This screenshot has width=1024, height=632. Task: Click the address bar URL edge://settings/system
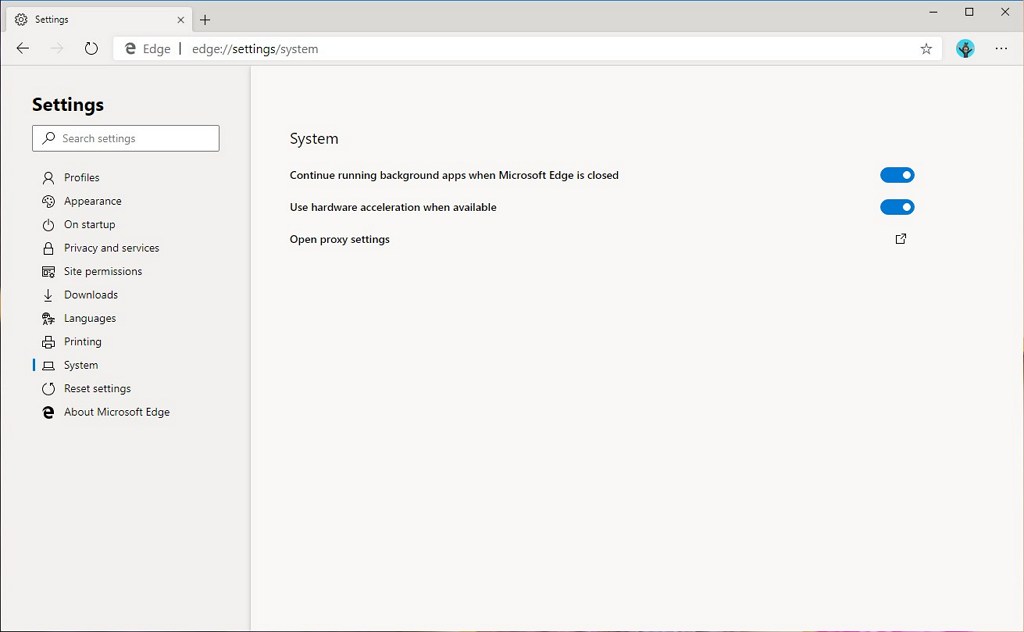(x=255, y=49)
